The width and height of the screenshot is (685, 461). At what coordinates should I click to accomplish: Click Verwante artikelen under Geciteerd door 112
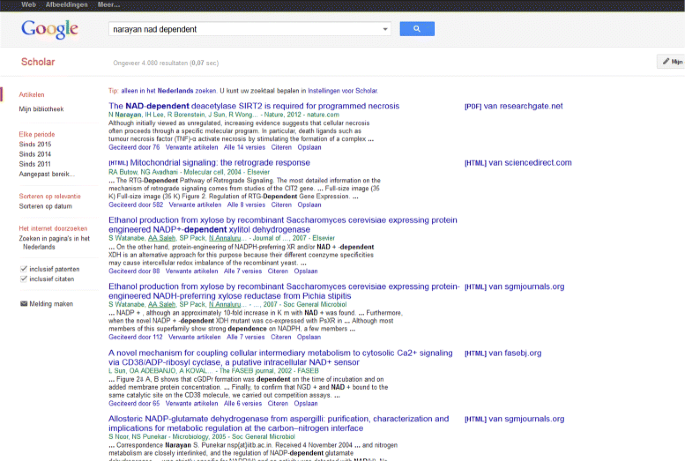tap(194, 337)
